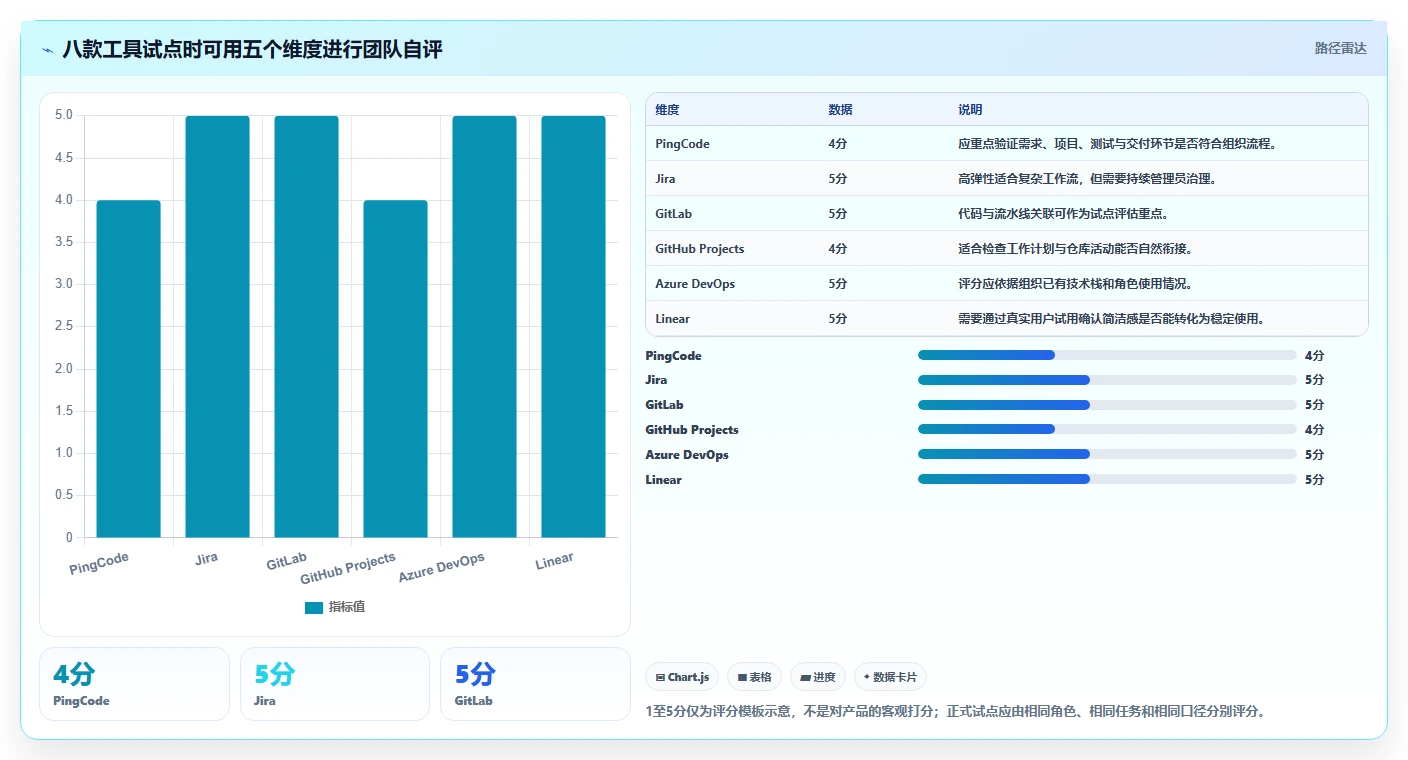Click the 5.0 tick on the chart y-axis
Viewport: 1408px width, 760px height.
[64, 115]
